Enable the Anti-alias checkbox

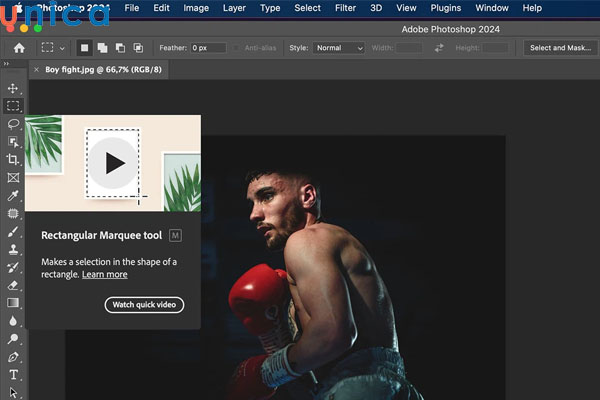pos(238,48)
